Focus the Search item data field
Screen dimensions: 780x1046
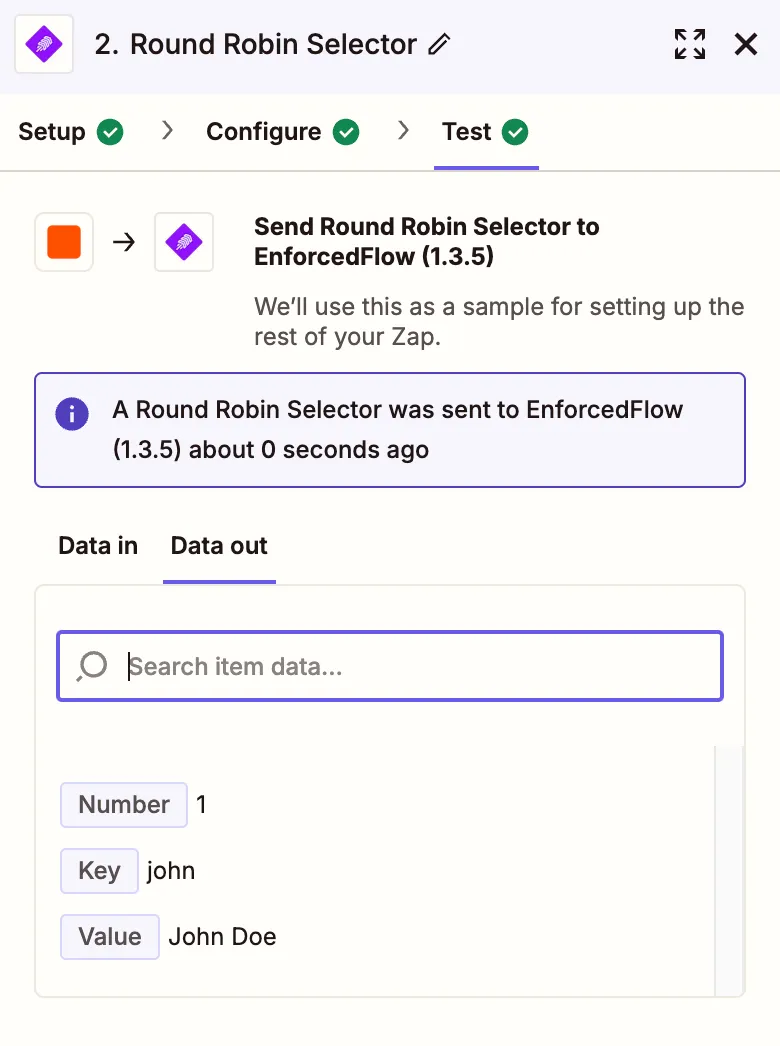point(420,666)
